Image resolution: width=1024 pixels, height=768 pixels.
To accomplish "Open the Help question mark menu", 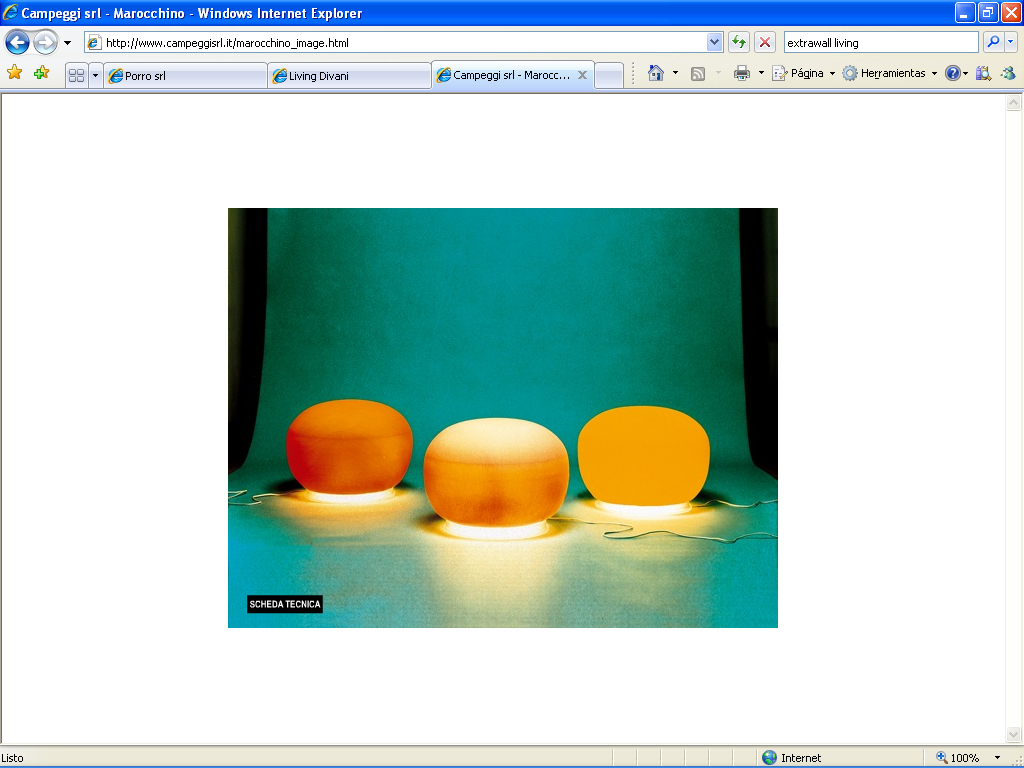I will [956, 73].
